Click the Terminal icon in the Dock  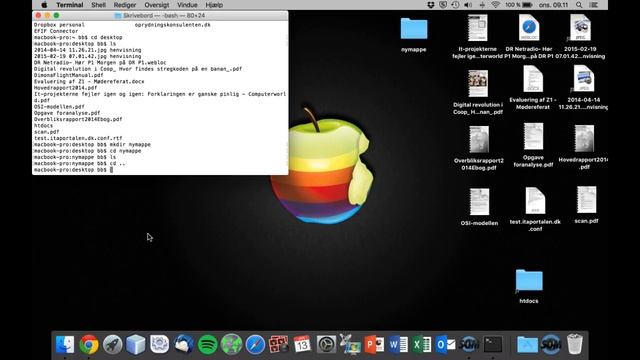[493, 344]
